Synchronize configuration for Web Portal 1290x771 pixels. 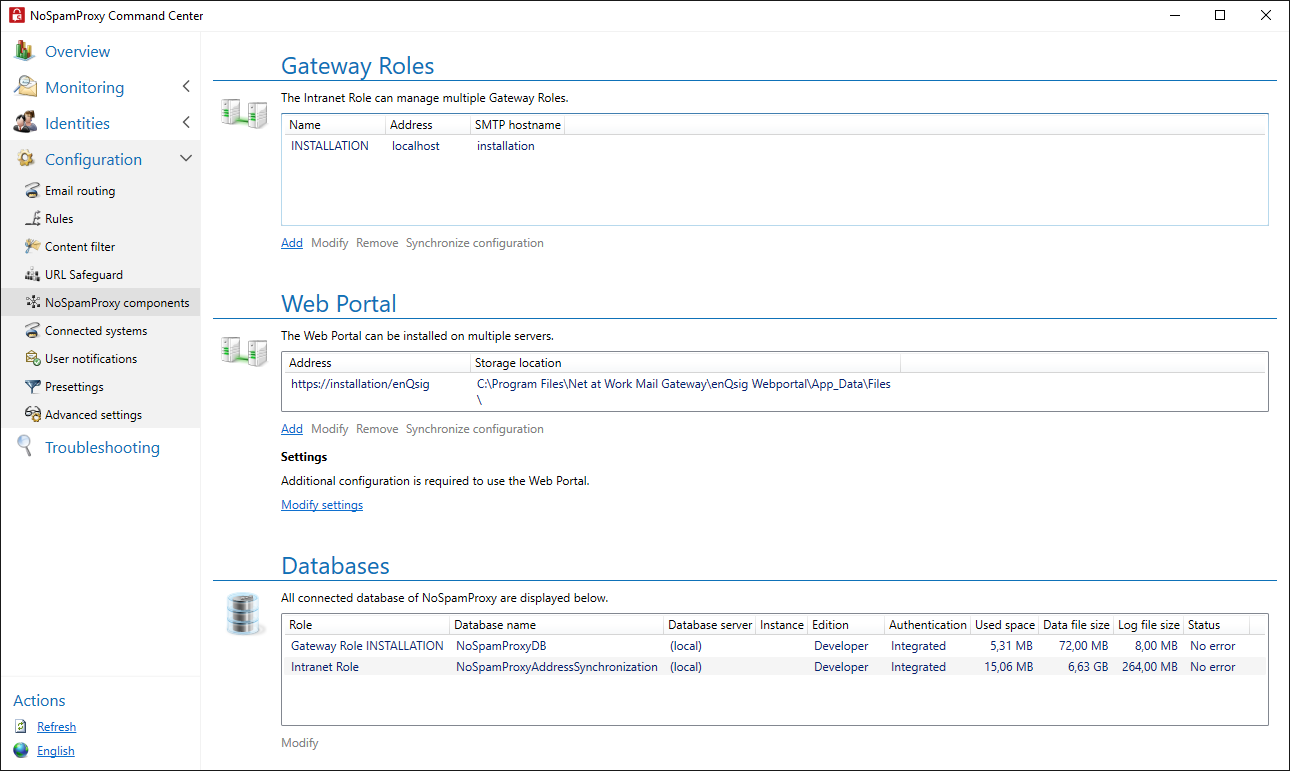tap(475, 429)
